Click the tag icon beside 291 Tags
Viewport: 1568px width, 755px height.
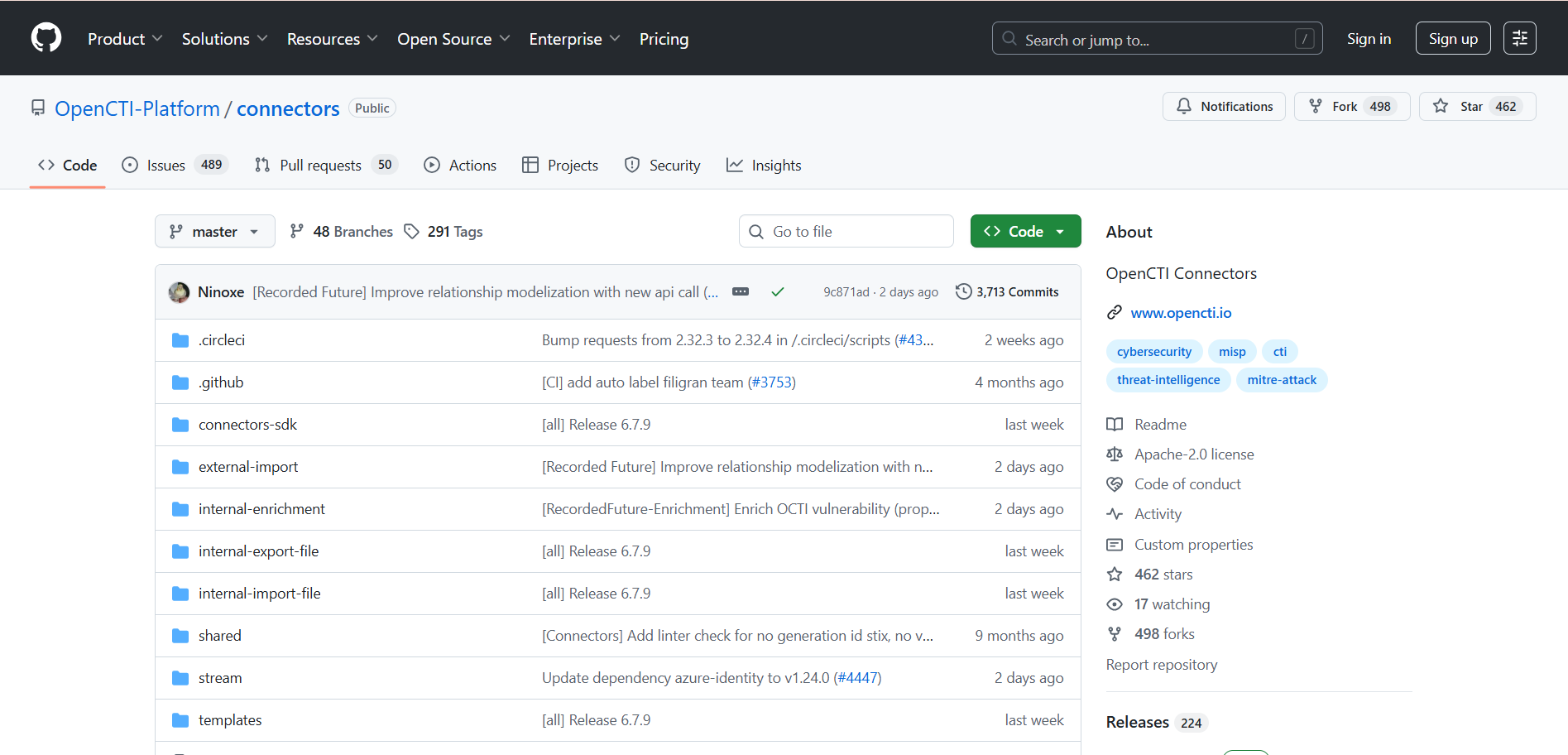tap(411, 231)
